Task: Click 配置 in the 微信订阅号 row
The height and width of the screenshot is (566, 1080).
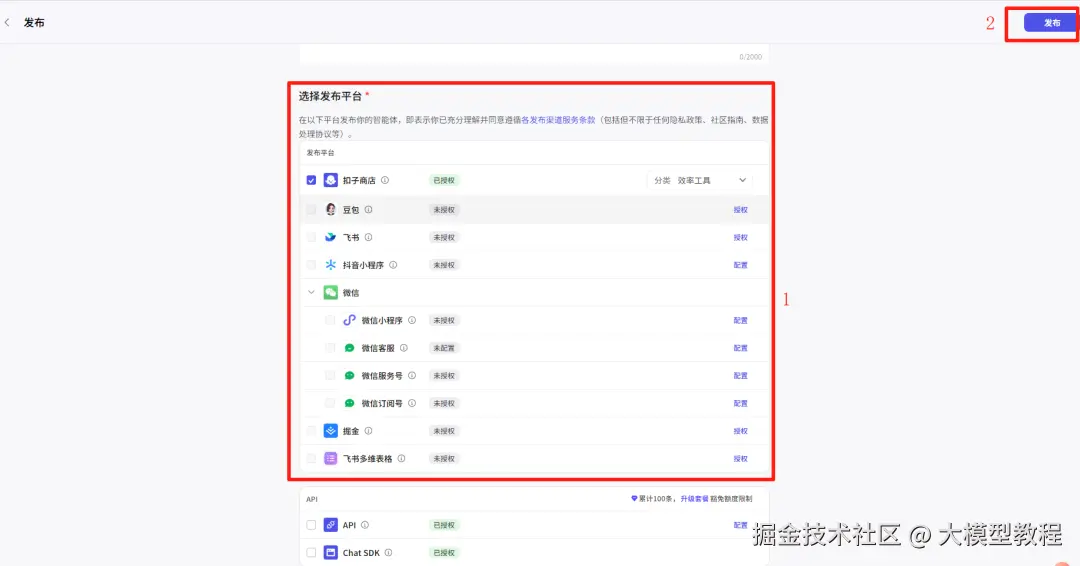Action: [740, 403]
